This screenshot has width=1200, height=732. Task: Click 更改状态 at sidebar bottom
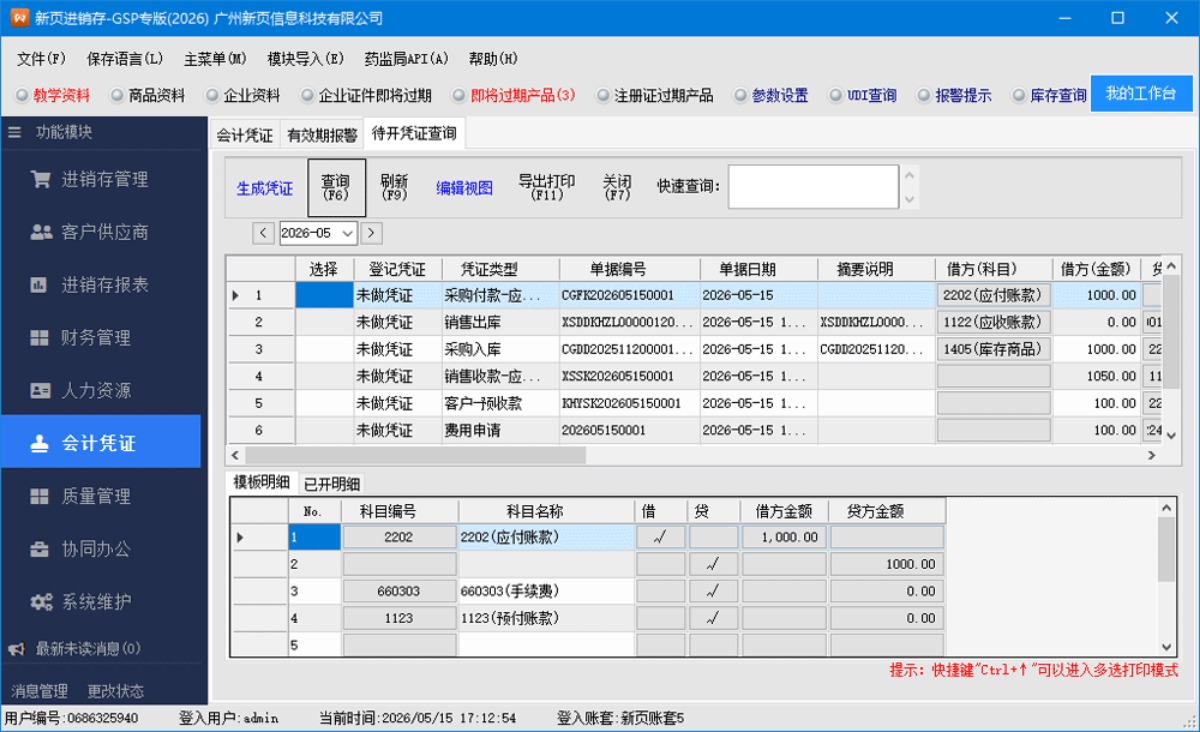tap(115, 691)
